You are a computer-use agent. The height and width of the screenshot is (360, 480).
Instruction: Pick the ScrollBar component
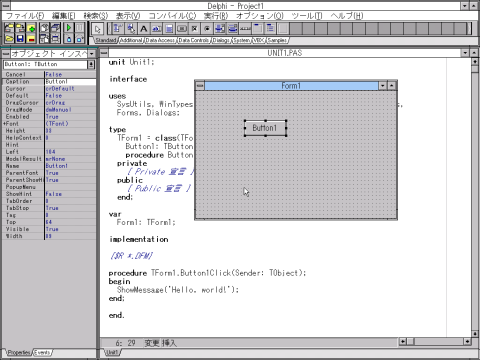[245, 29]
